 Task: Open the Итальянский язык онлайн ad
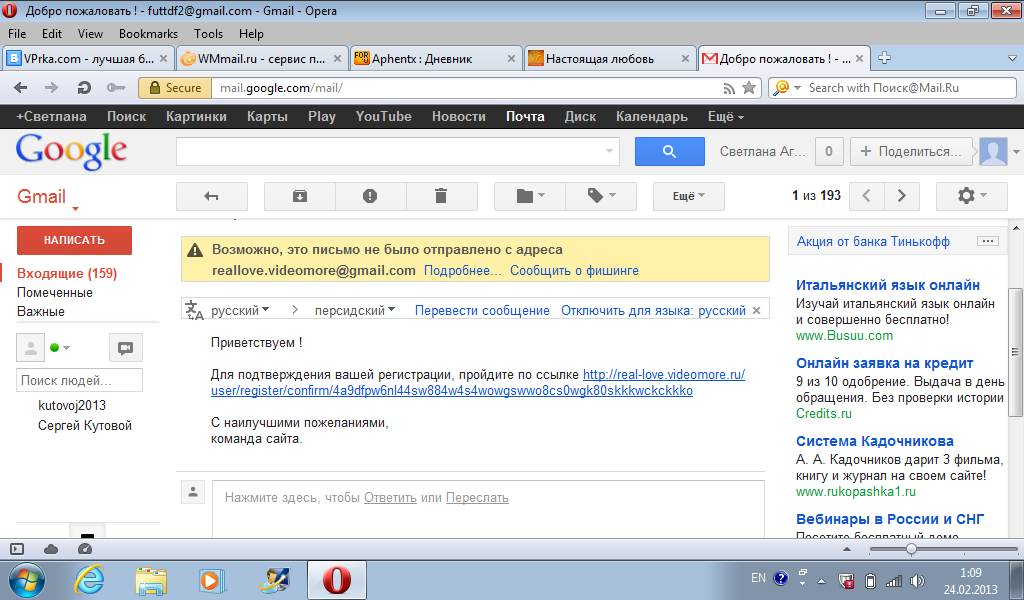888,285
